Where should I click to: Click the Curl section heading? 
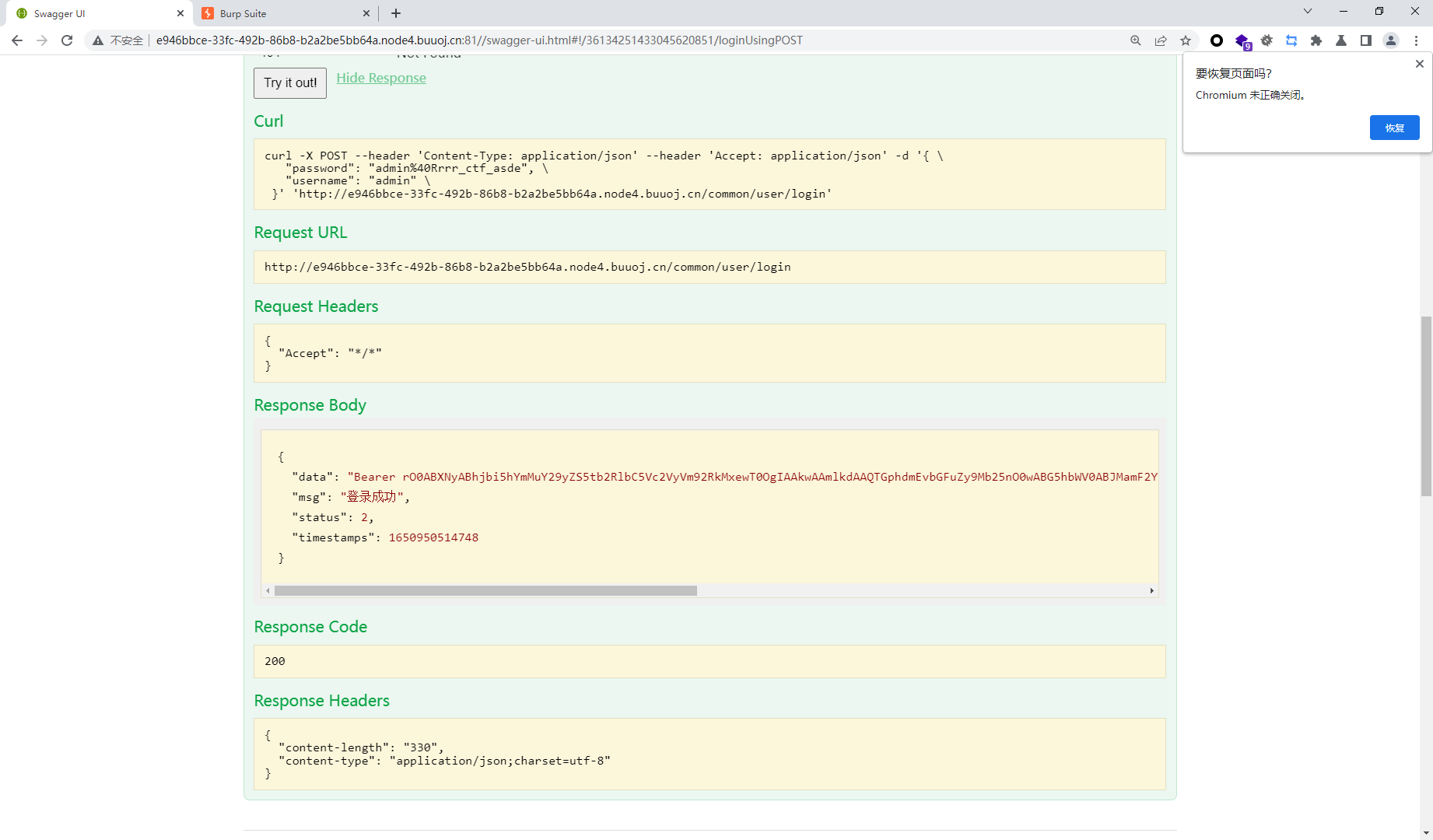268,121
